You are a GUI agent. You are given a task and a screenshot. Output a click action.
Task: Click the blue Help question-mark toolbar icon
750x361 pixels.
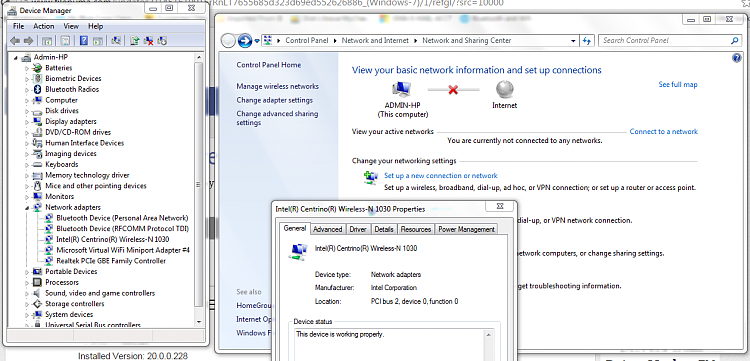point(84,41)
